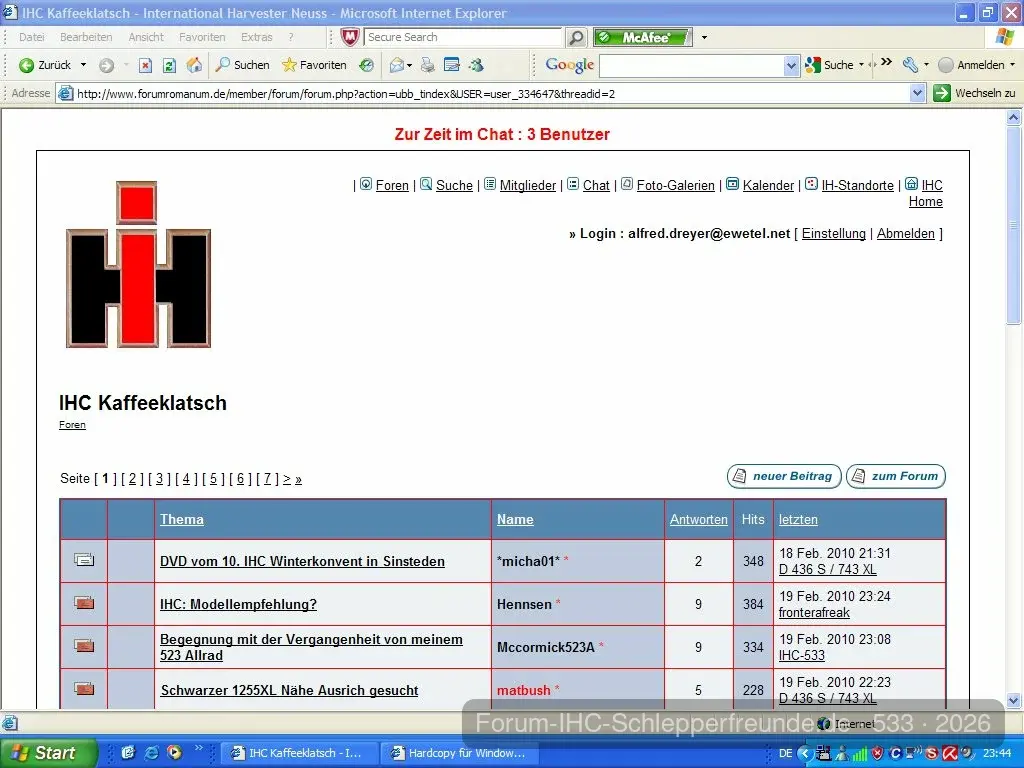Screen dimensions: 1024x768
Task: Click the Abmelden logout link
Action: (x=905, y=233)
